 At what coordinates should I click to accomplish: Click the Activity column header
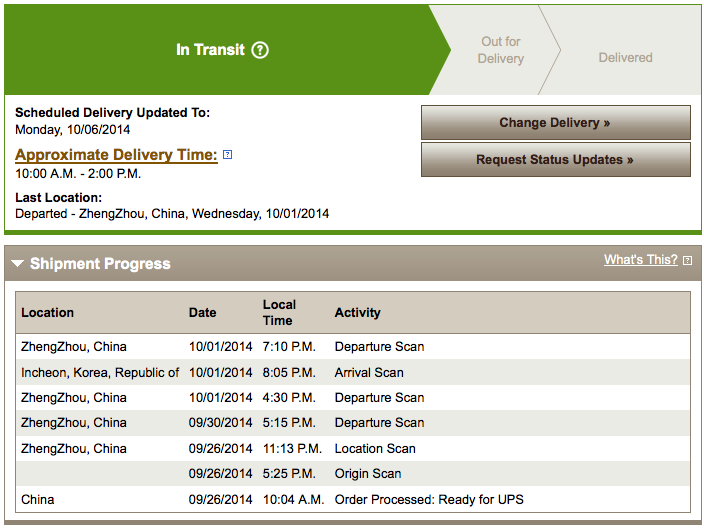[x=357, y=313]
